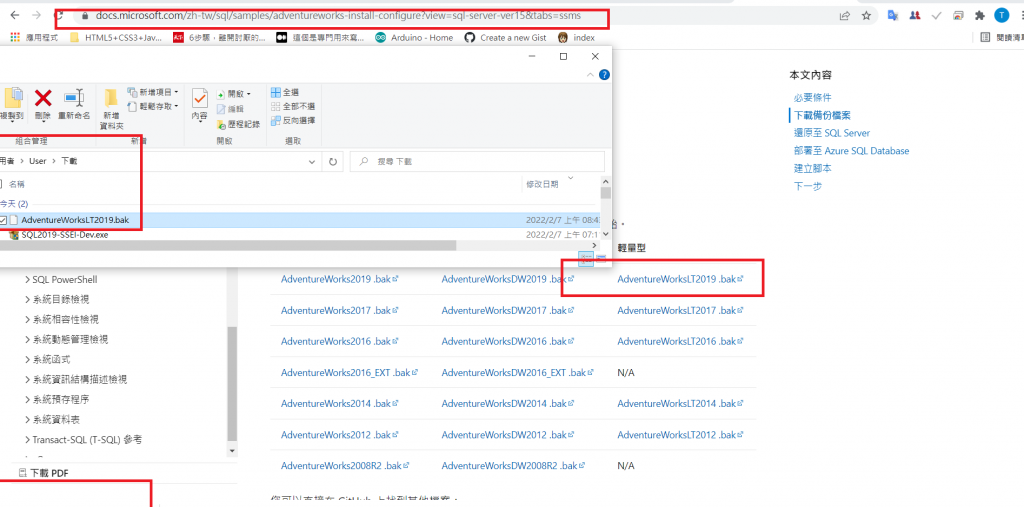Expand the 系統相容性檢視 tree node
The image size is (1024, 507).
point(27,319)
